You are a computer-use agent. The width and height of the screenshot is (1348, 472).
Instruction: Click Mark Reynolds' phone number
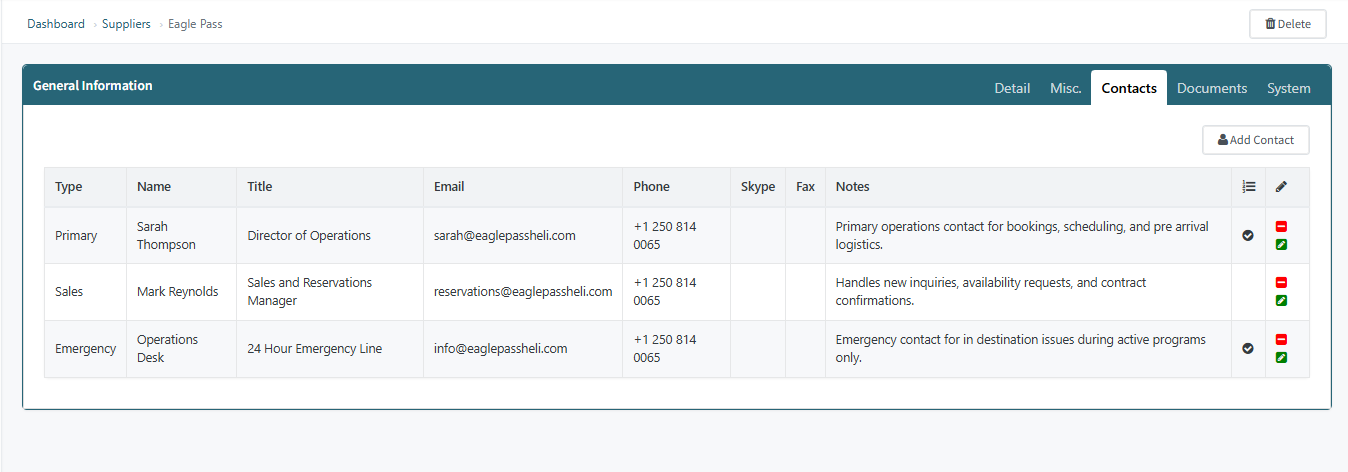click(665, 292)
